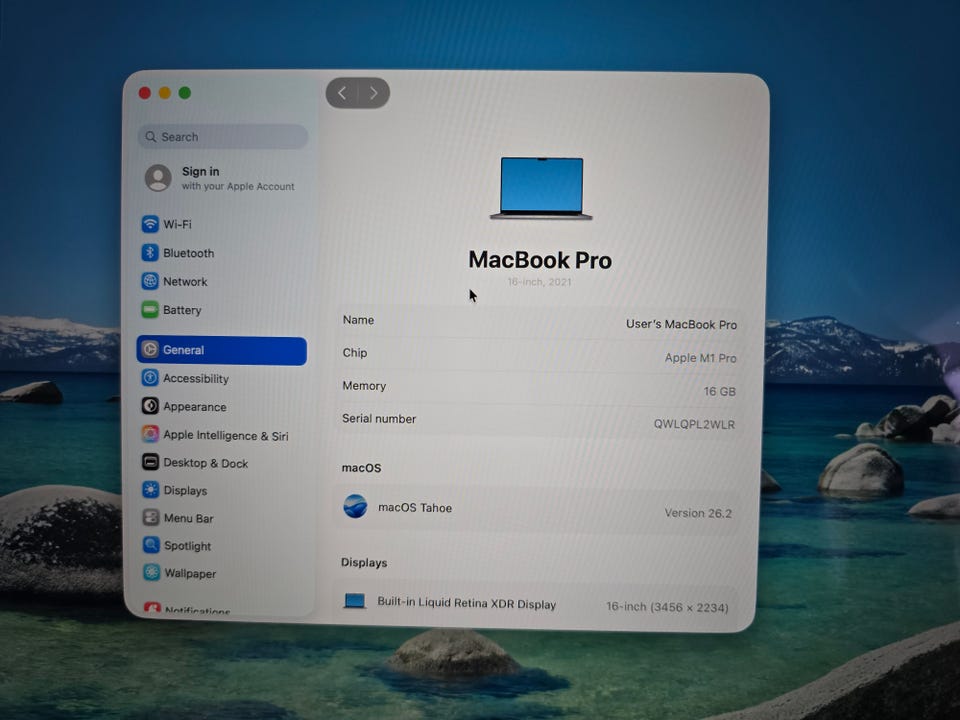Click the Appearance icon
Image resolution: width=960 pixels, height=720 pixels.
pos(150,406)
